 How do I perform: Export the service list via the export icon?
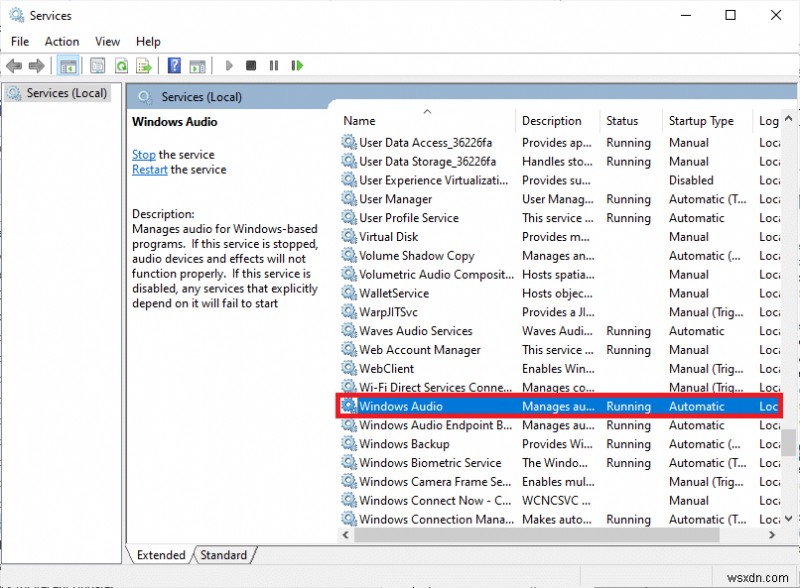pos(144,66)
